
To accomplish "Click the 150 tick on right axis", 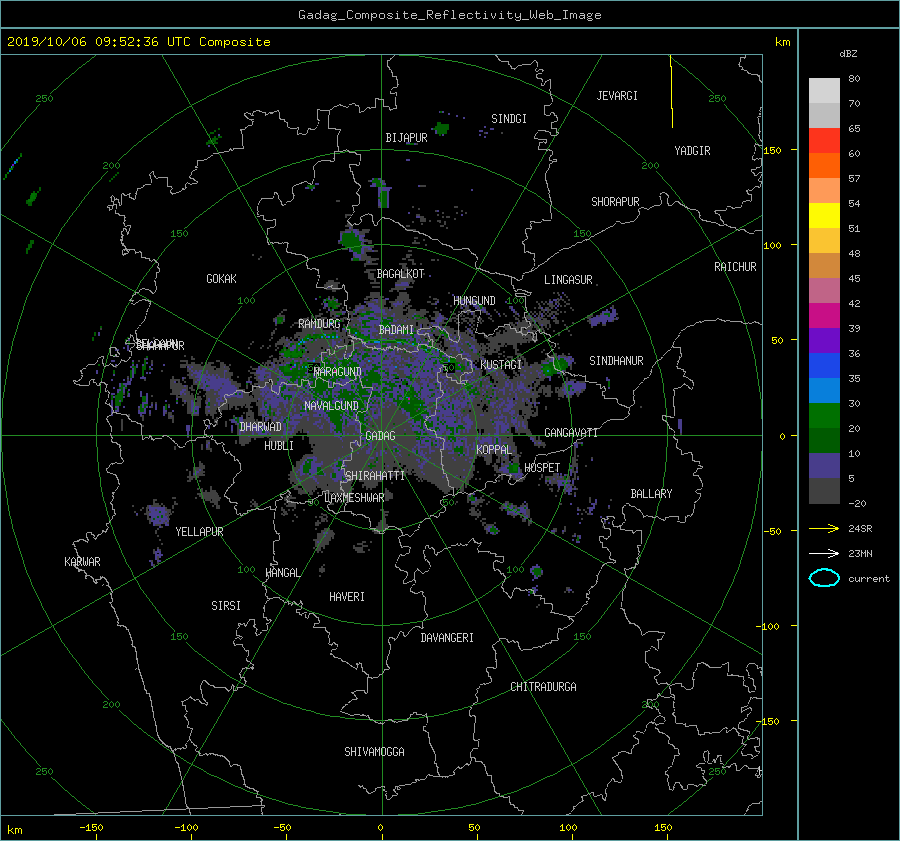I will tap(773, 150).
